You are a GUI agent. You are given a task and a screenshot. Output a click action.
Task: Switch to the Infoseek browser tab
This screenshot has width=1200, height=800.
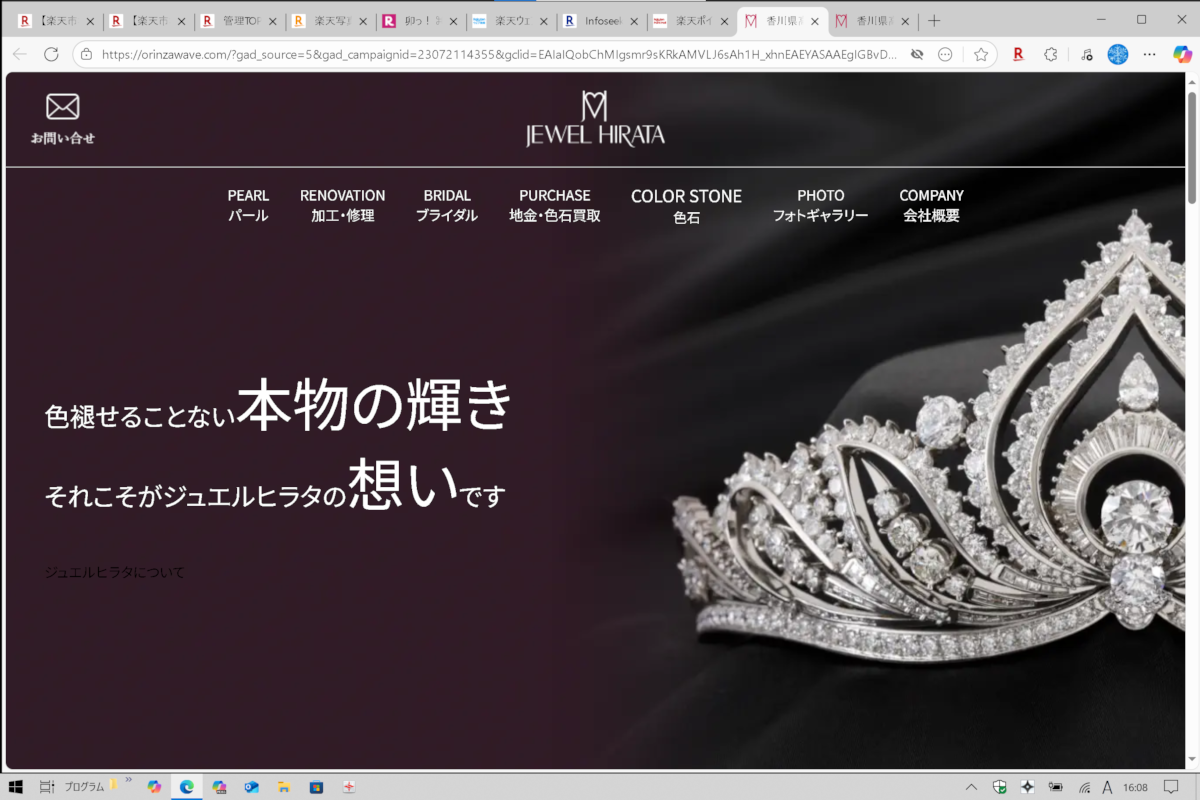(600, 21)
